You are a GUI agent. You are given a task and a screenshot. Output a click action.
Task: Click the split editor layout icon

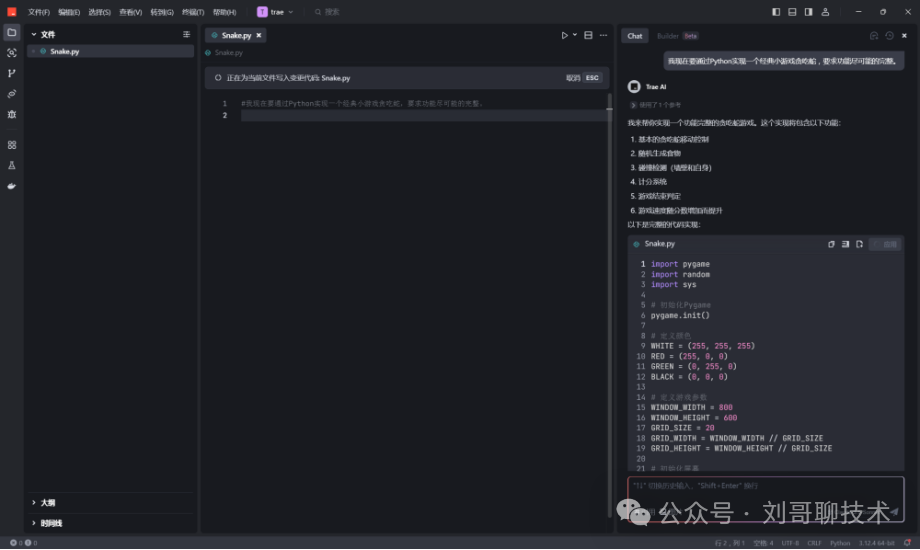(x=588, y=35)
